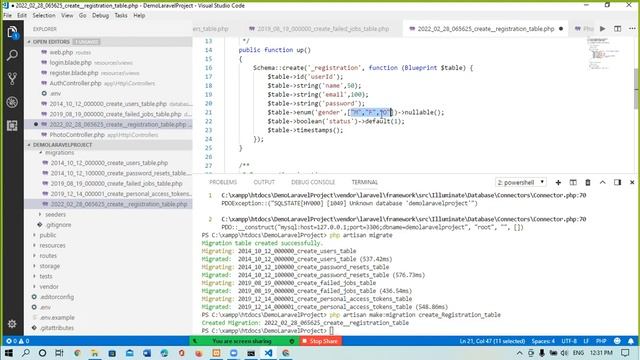The width and height of the screenshot is (640, 360).
Task: Click 'Ln 21, Col 47' in status bar
Action: coord(492,341)
